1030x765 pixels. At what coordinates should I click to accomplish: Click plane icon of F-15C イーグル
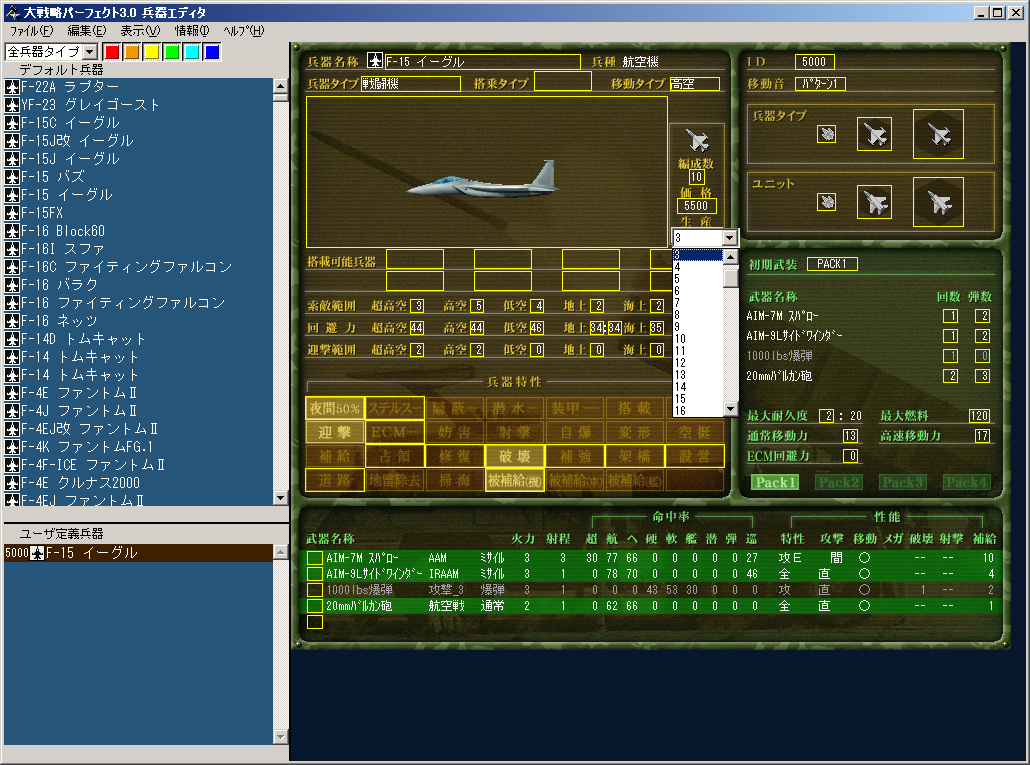point(12,123)
